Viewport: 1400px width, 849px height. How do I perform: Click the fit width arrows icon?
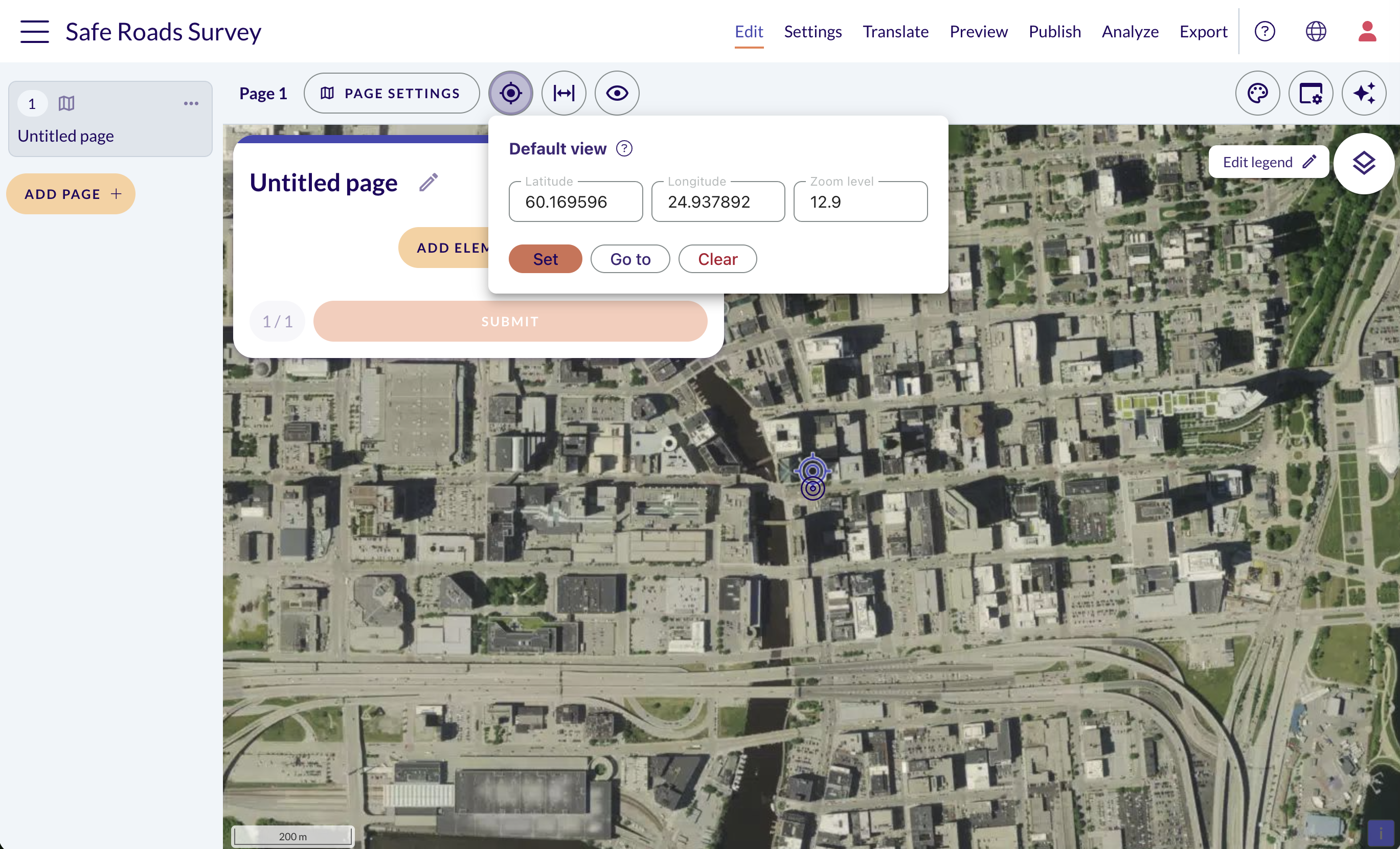coord(563,93)
